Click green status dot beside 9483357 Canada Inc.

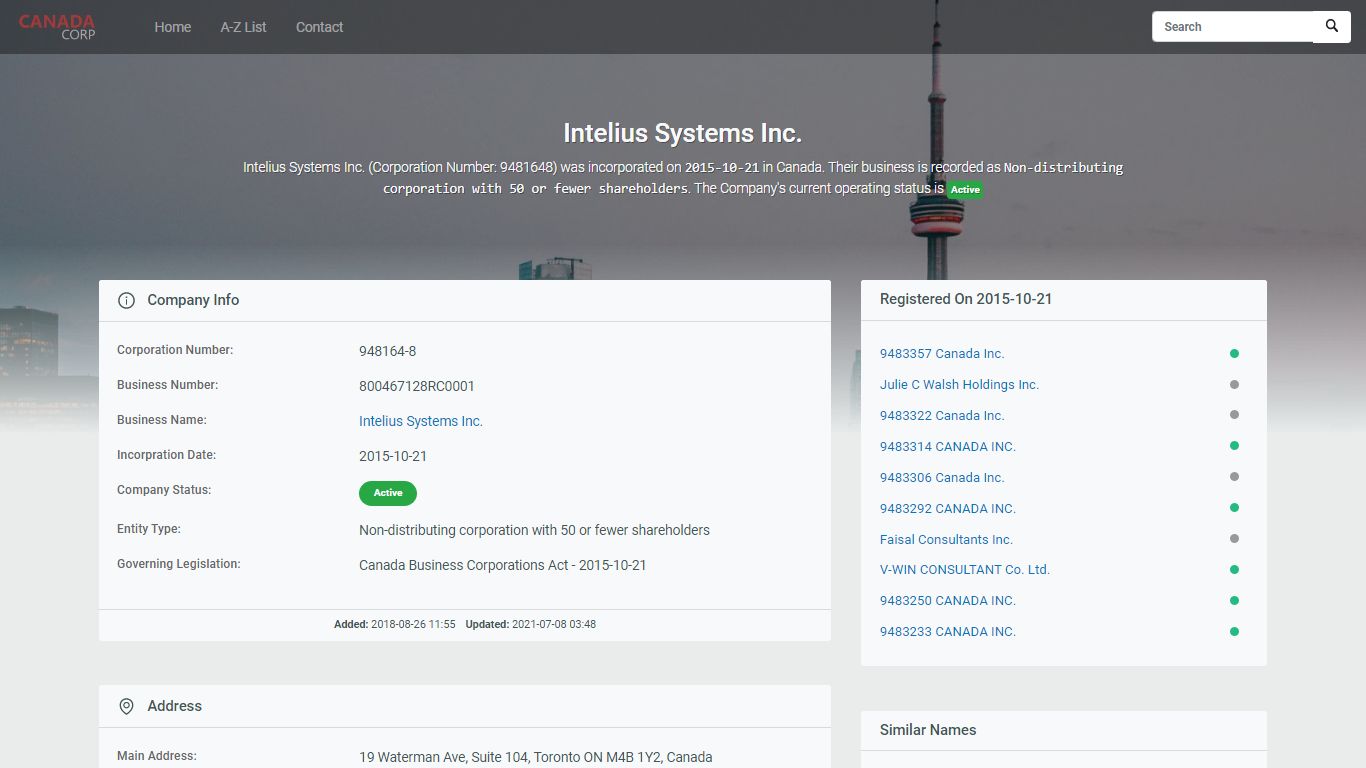pos(1234,353)
